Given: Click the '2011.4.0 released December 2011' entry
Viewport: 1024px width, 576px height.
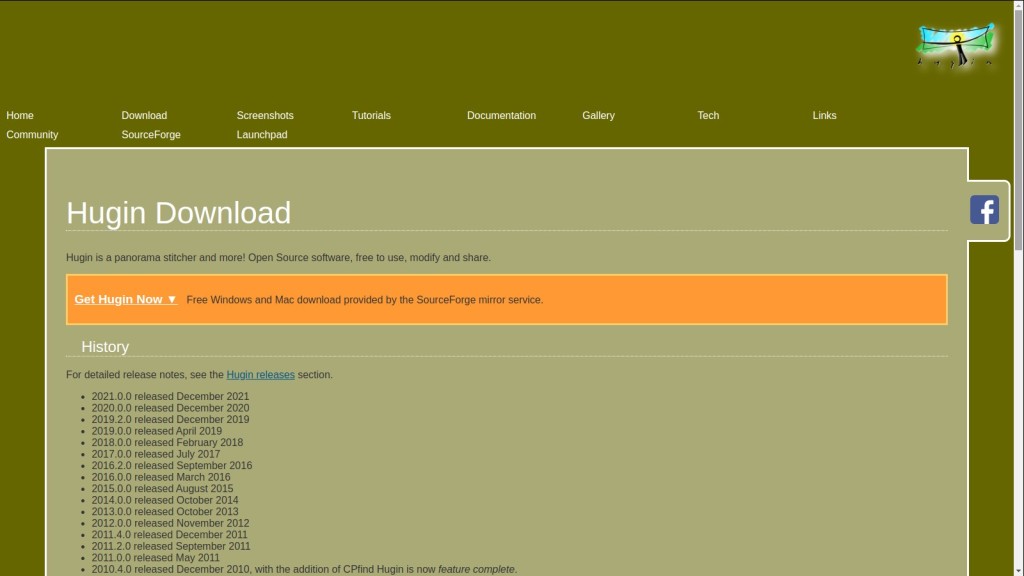Looking at the screenshot, I should coord(169,535).
